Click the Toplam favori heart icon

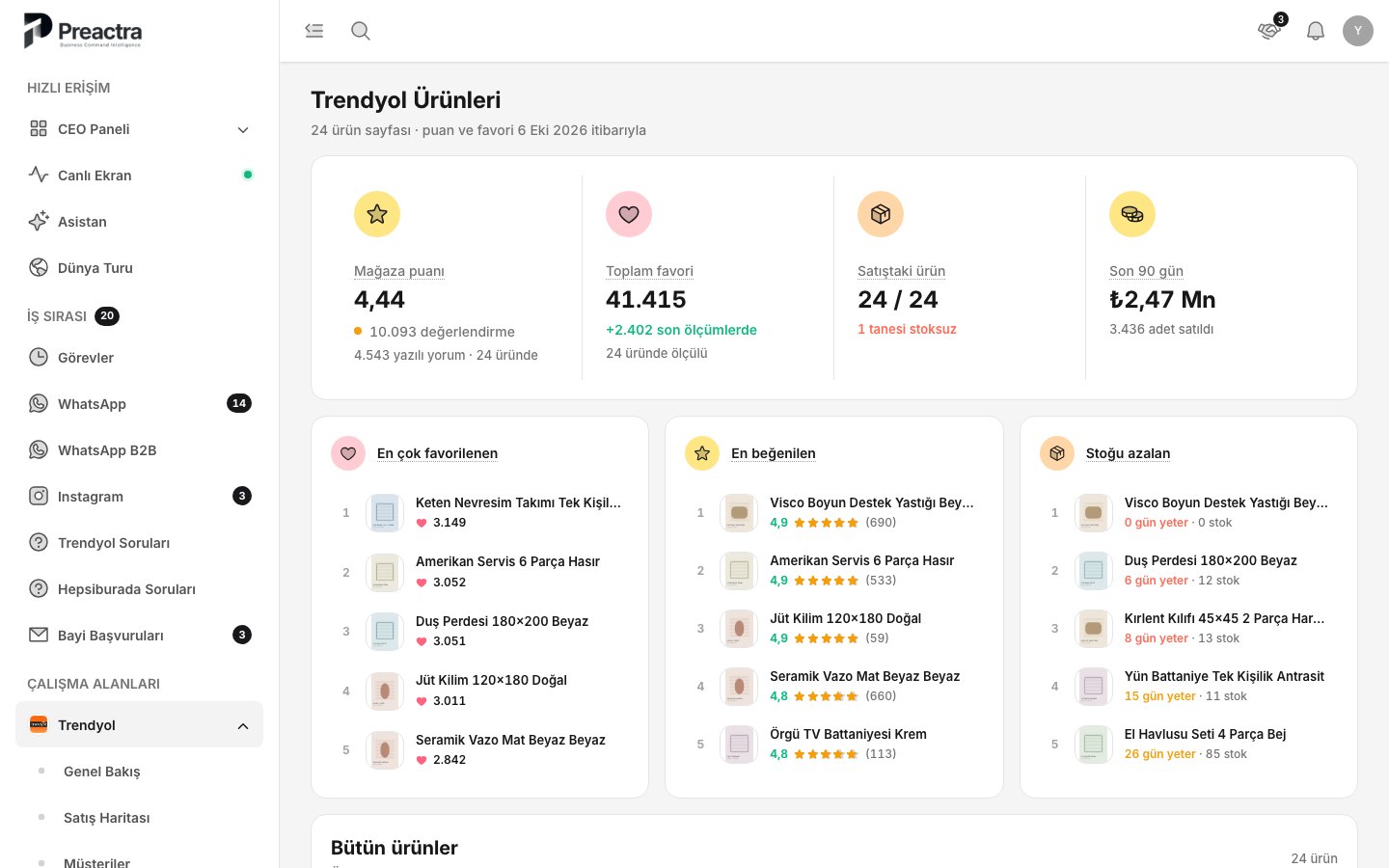tap(629, 214)
